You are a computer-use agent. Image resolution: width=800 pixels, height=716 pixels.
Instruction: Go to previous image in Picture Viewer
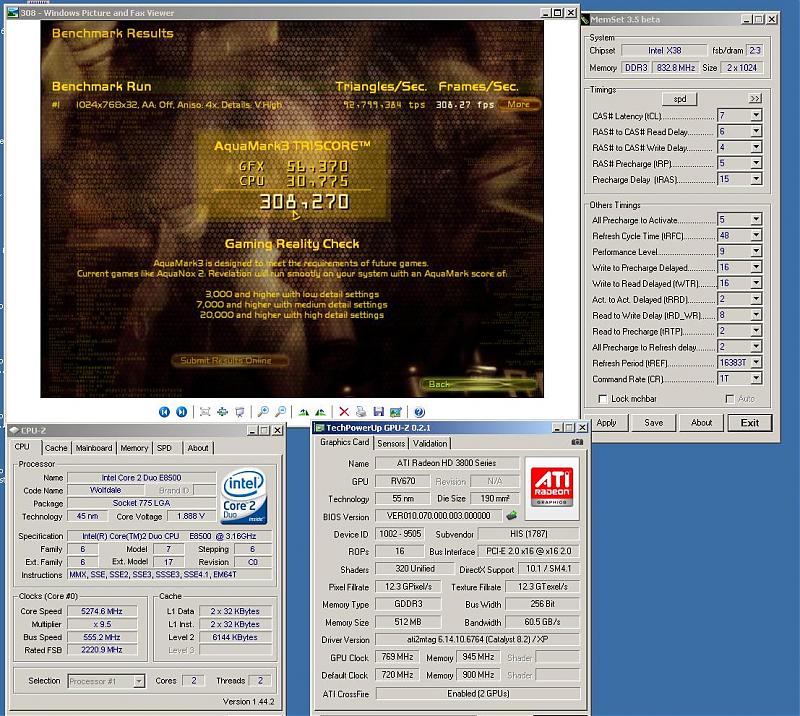164,411
